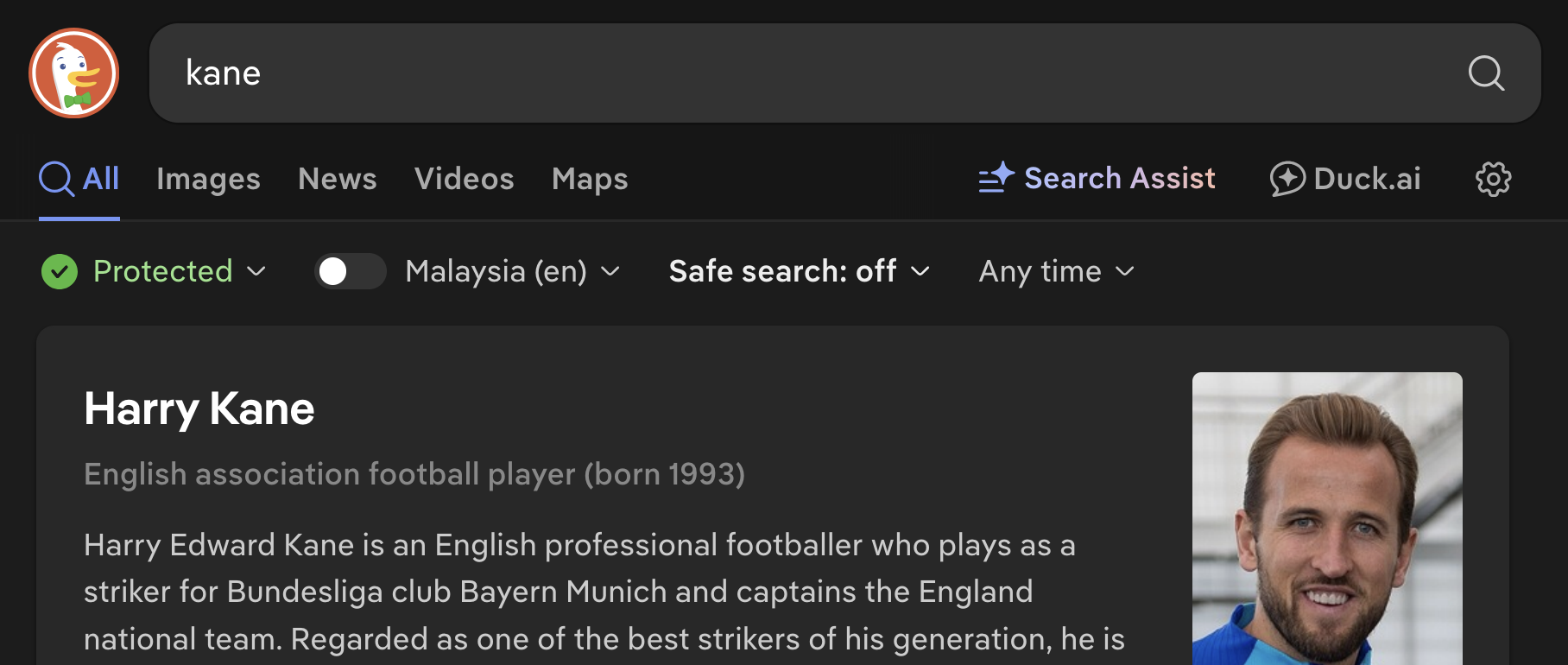Click the Harry Kane photo thumbnail

click(x=1327, y=518)
